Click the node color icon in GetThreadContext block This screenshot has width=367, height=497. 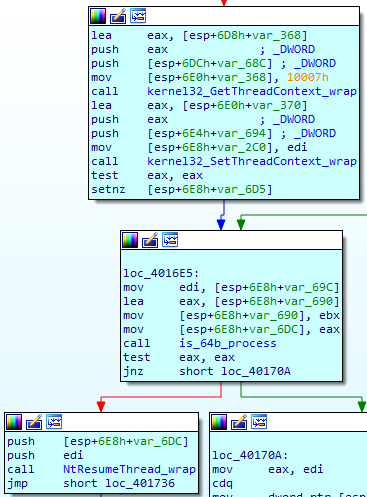point(98,16)
